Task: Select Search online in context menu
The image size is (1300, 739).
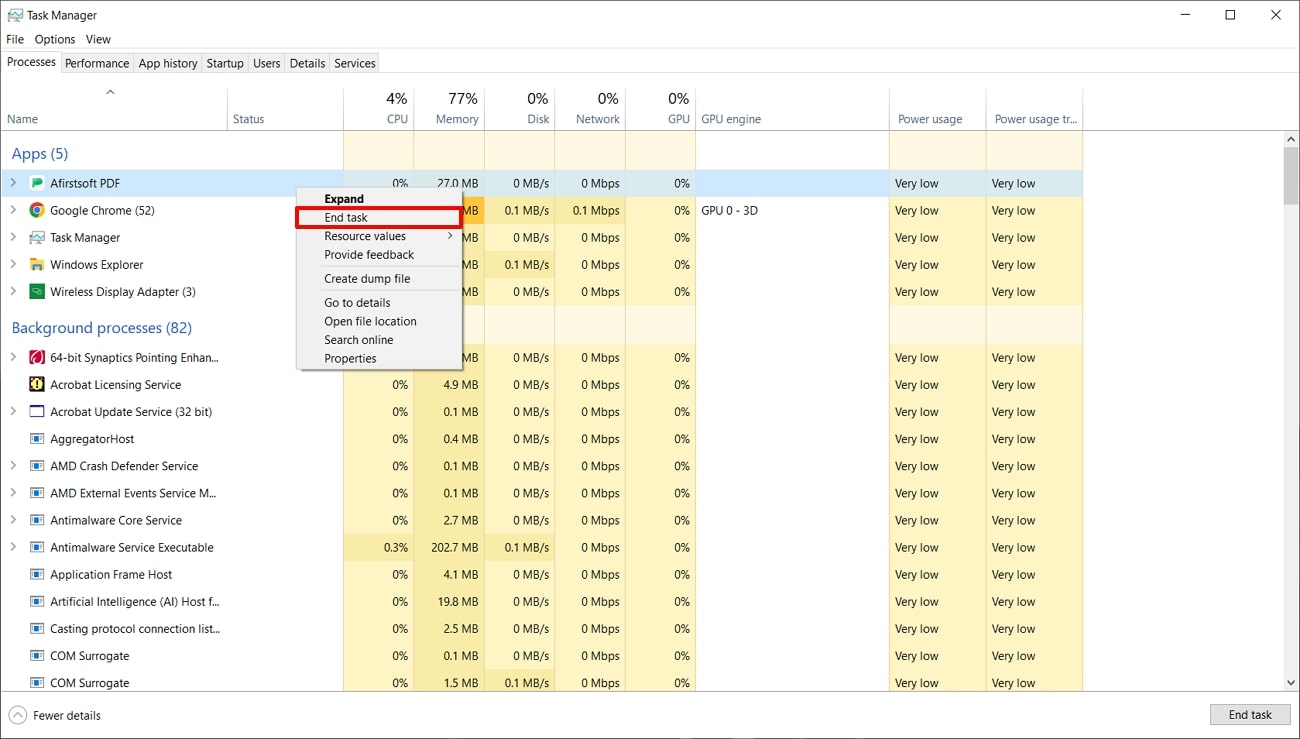Action: pyautogui.click(x=379, y=340)
